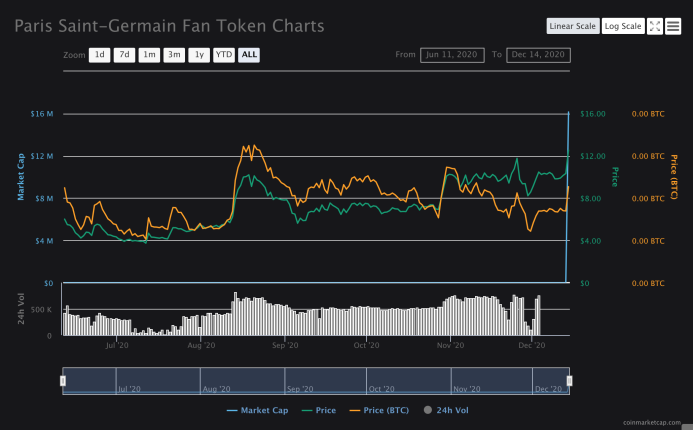The height and width of the screenshot is (430, 693).
Task: Click the To date field Dec 14, 2020
Action: (538, 55)
